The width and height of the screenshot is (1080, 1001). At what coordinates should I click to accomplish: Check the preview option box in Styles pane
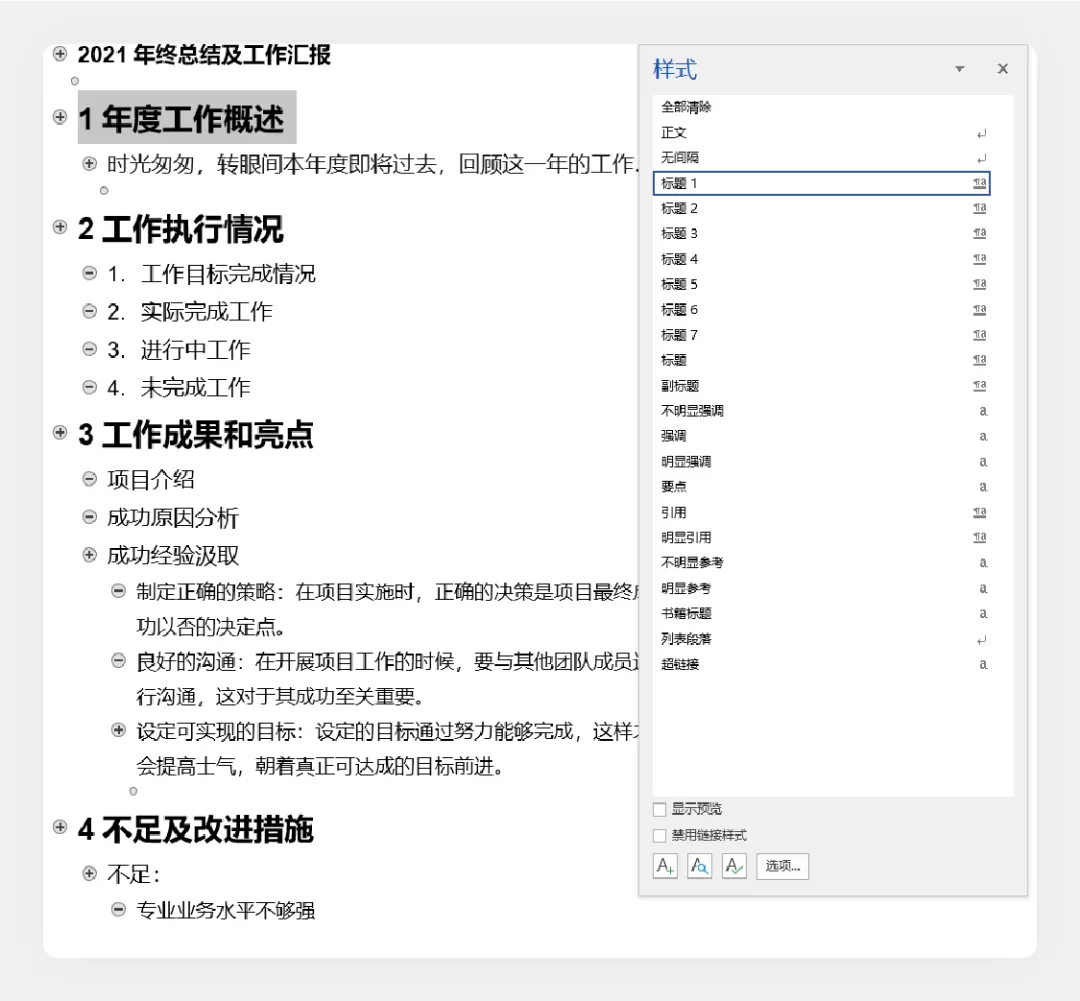coord(660,809)
